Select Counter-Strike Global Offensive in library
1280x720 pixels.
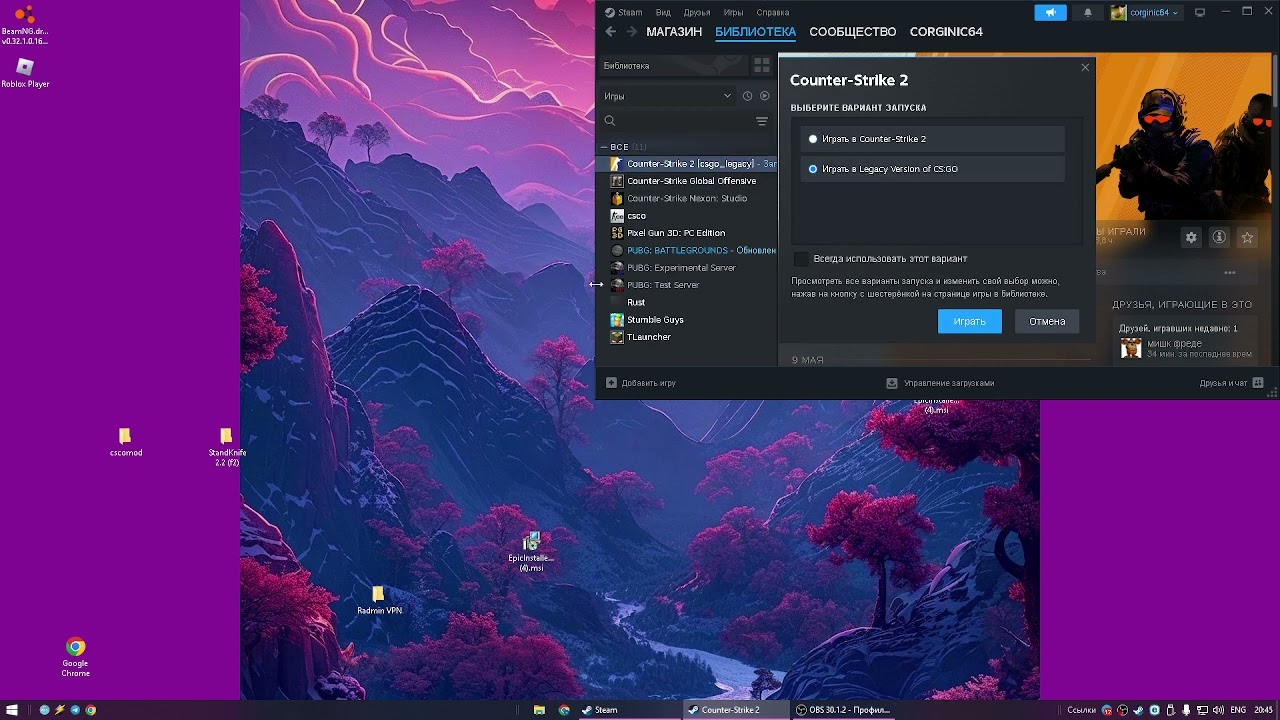tap(688, 181)
